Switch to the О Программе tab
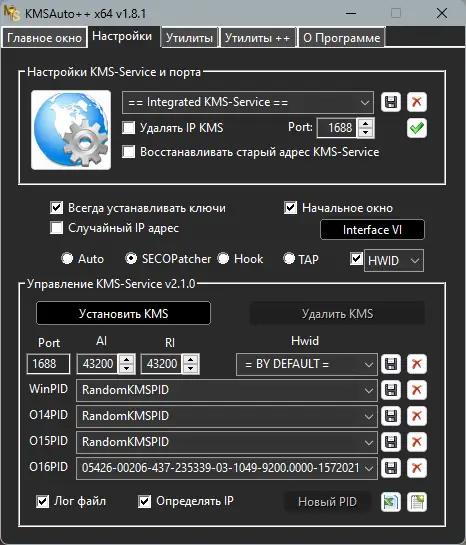 coord(342,38)
